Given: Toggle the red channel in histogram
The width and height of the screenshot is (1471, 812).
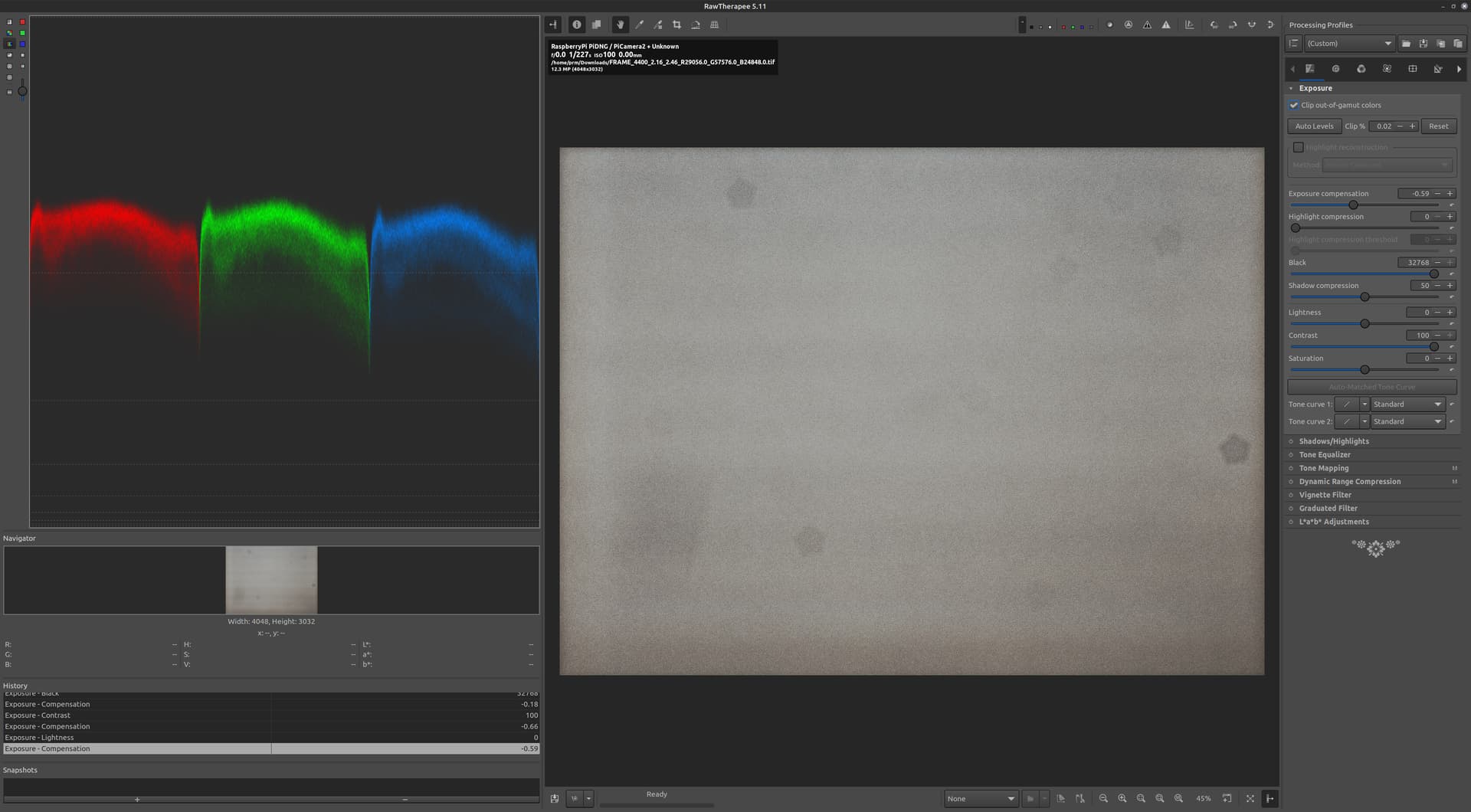Looking at the screenshot, I should tap(22, 22).
